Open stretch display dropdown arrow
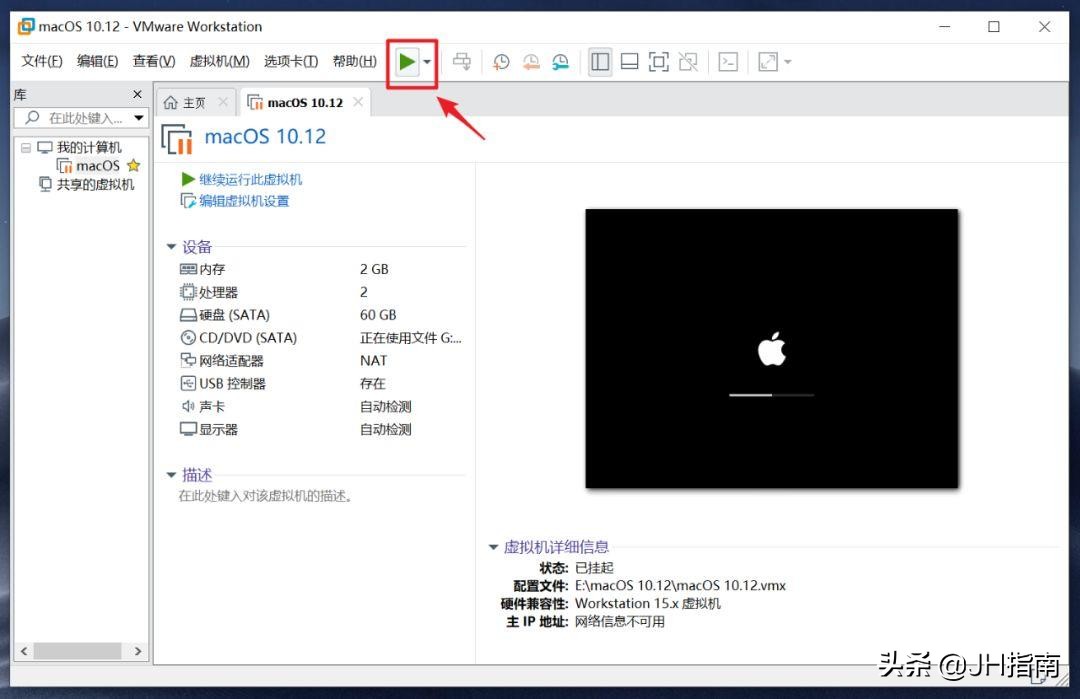Viewport: 1080px width, 699px height. (x=788, y=62)
